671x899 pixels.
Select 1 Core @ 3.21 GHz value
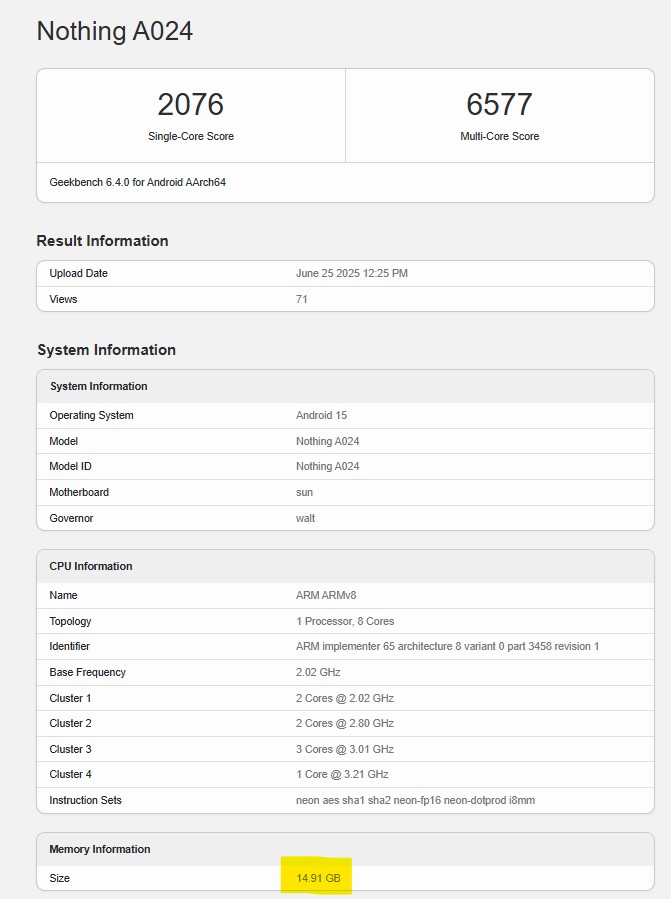click(x=342, y=774)
